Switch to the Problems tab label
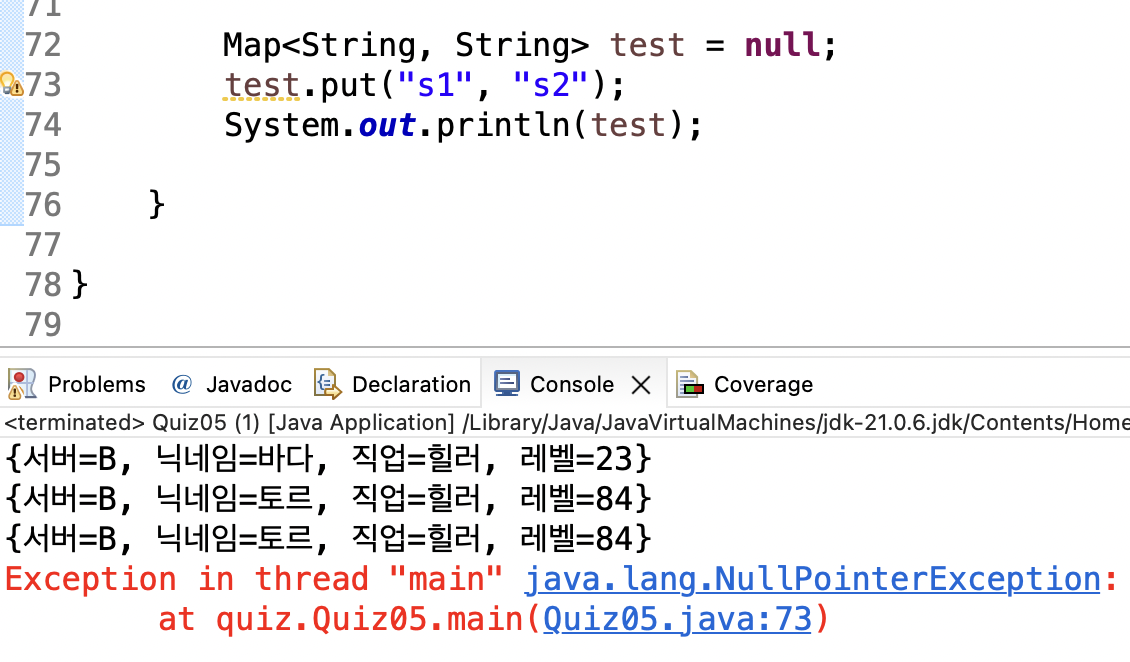 tap(96, 385)
